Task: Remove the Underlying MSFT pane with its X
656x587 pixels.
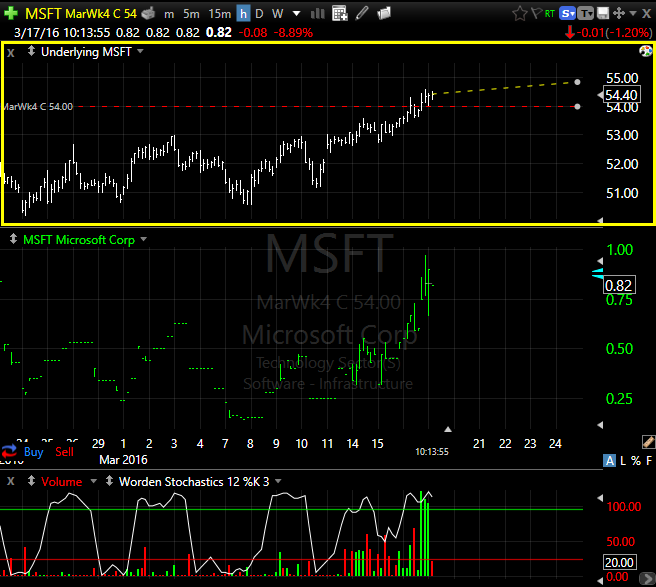Action: [x=11, y=53]
